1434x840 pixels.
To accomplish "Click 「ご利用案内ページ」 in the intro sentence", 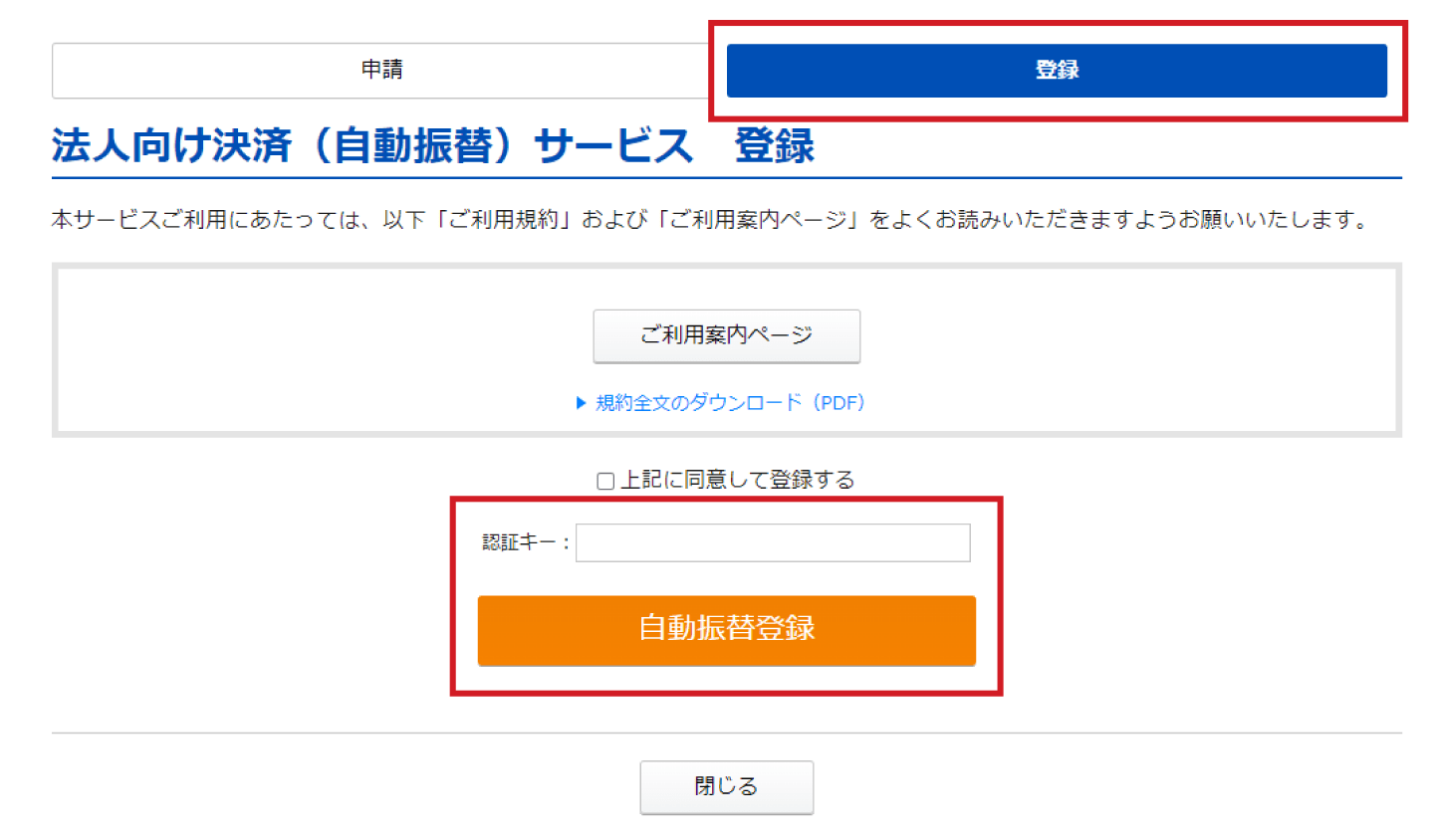I will click(x=758, y=219).
